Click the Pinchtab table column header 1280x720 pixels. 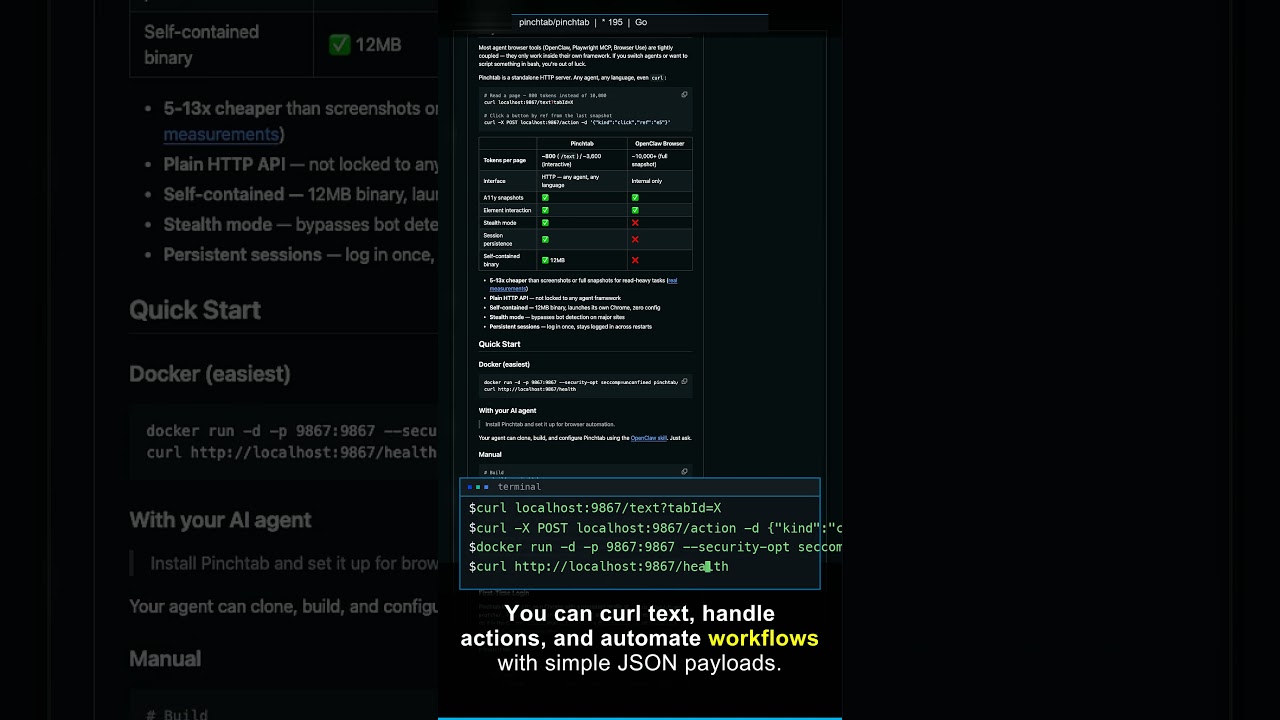coord(582,143)
